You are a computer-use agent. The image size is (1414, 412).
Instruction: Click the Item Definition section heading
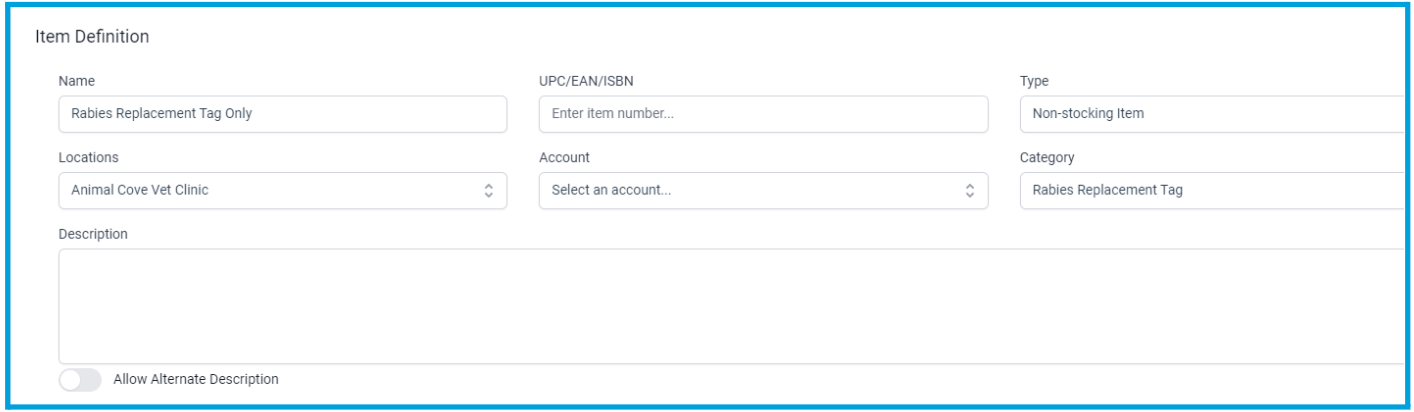click(x=92, y=37)
